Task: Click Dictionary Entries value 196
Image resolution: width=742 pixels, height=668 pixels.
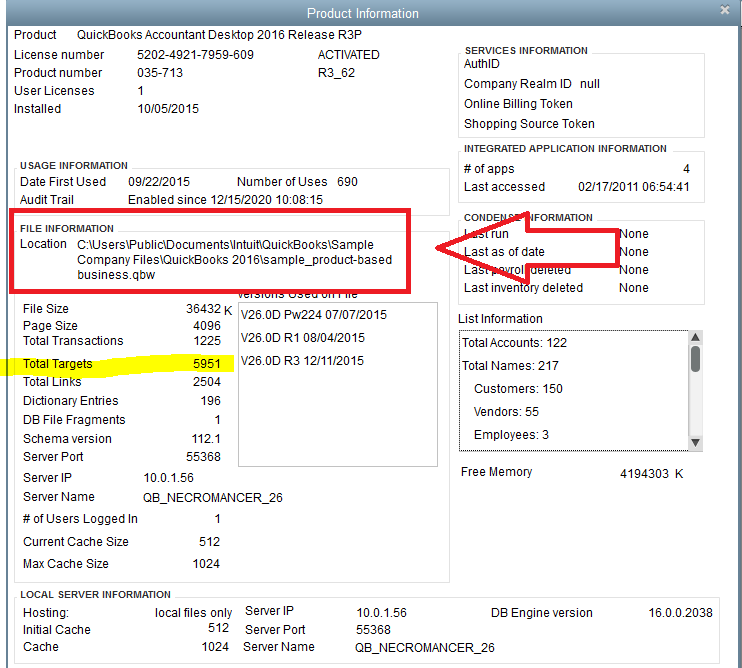Action: pyautogui.click(x=211, y=401)
